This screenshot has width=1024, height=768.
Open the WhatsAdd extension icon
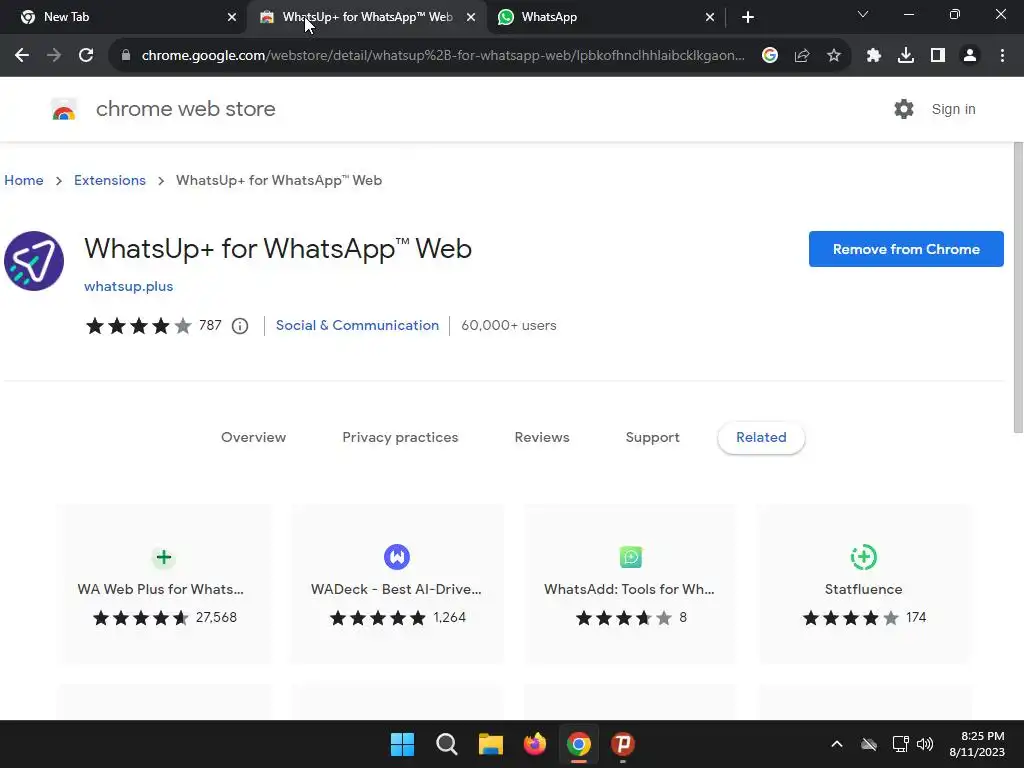tap(631, 557)
